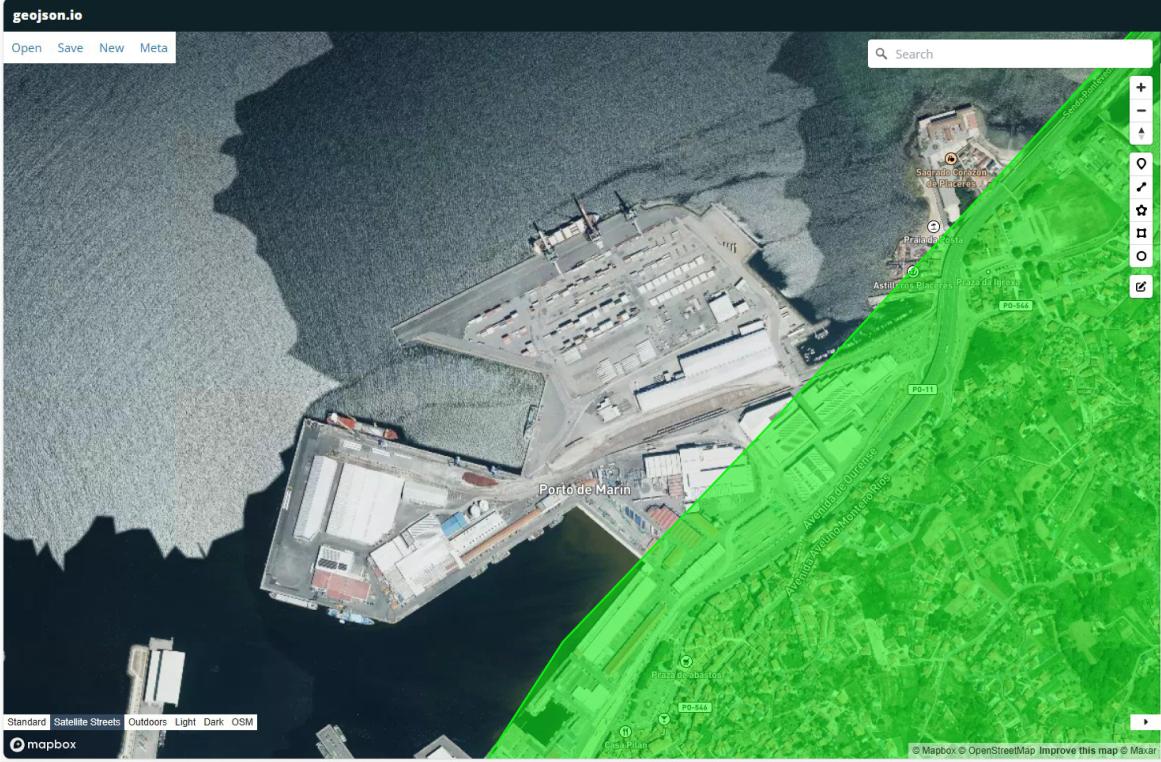Select the draw marker point tool
1161x762 pixels.
tap(1140, 164)
